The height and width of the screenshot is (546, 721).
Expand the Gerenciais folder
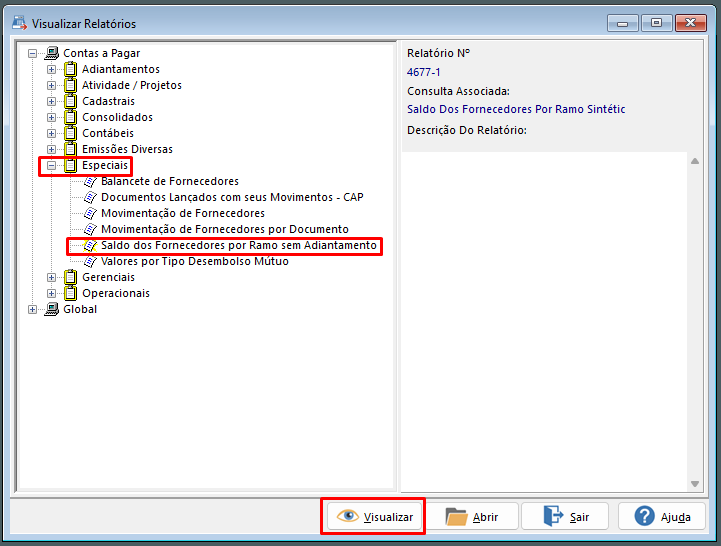[52, 277]
